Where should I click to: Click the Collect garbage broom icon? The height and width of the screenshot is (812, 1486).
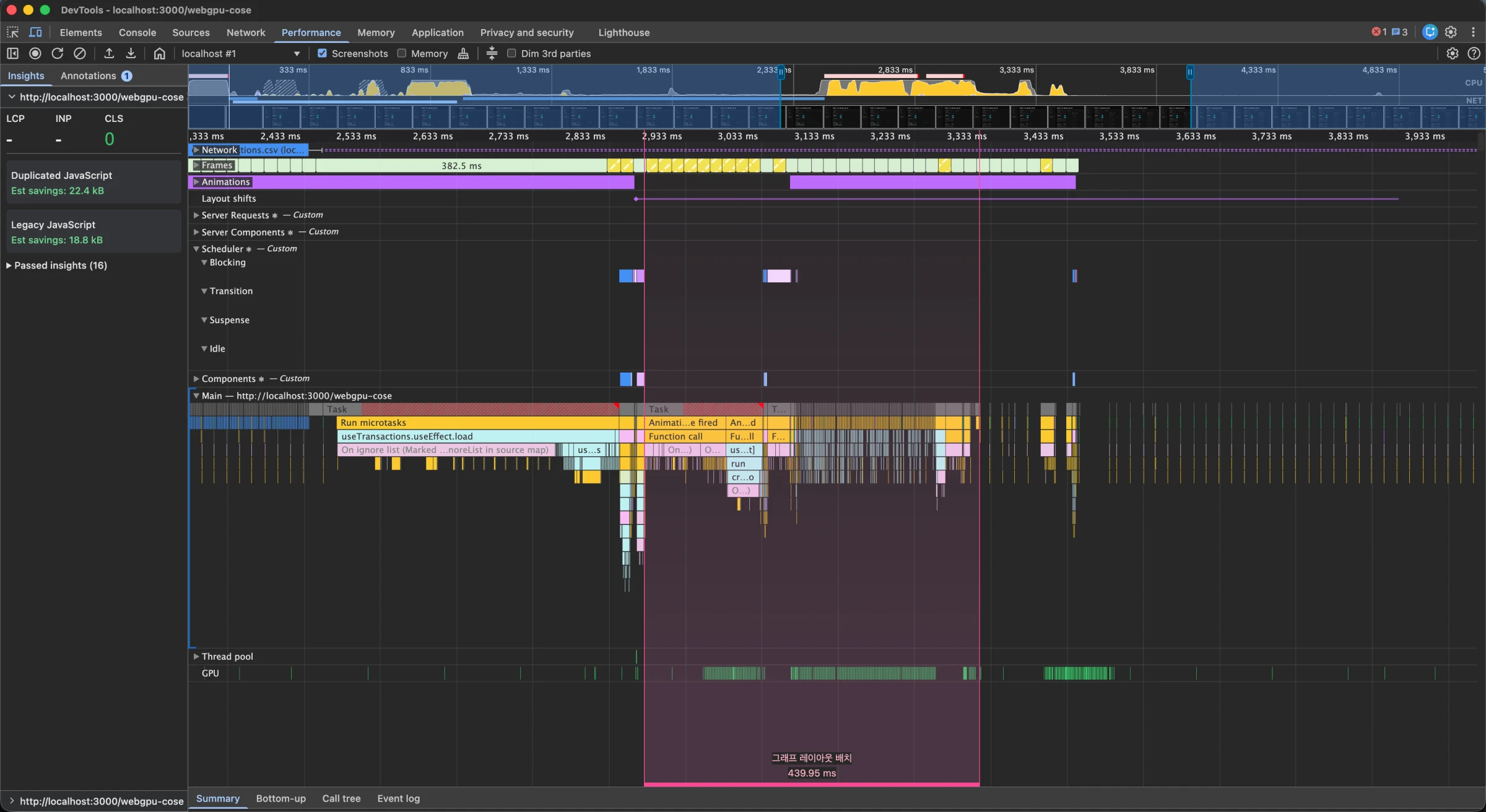(463, 54)
